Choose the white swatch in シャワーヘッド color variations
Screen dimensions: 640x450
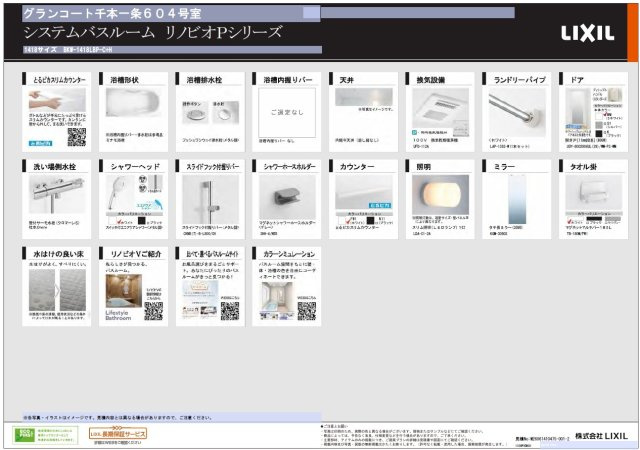point(113,221)
